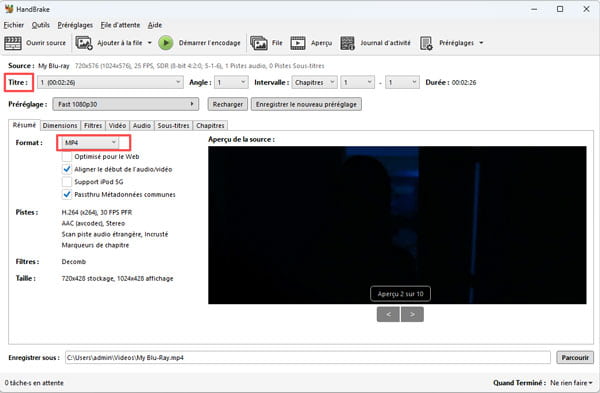Switch to the Vidéo tab

point(117,126)
